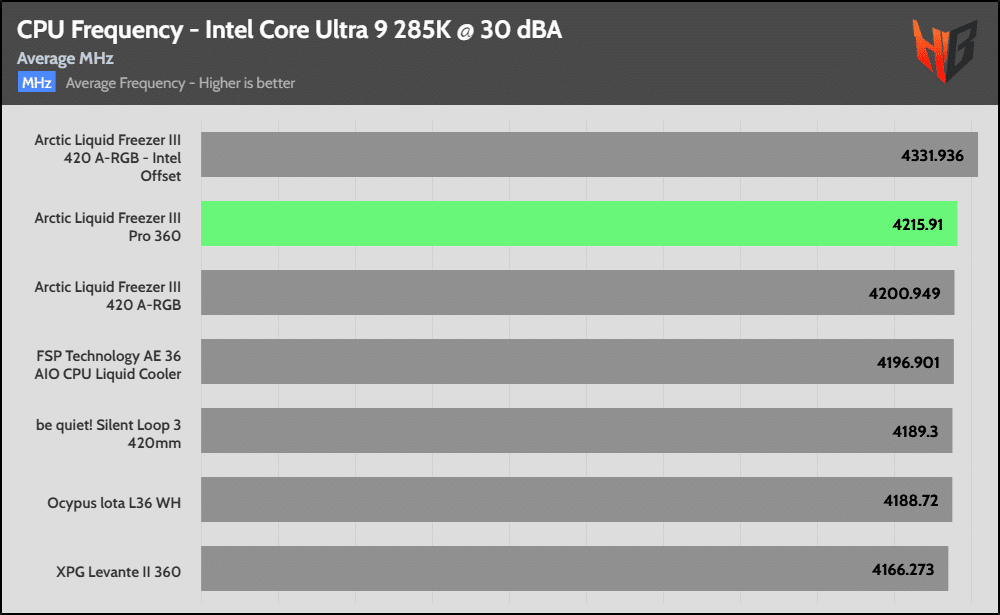1000x615 pixels.
Task: Click 'Average Frequency - Higher is better' legend text
Action: (180, 83)
